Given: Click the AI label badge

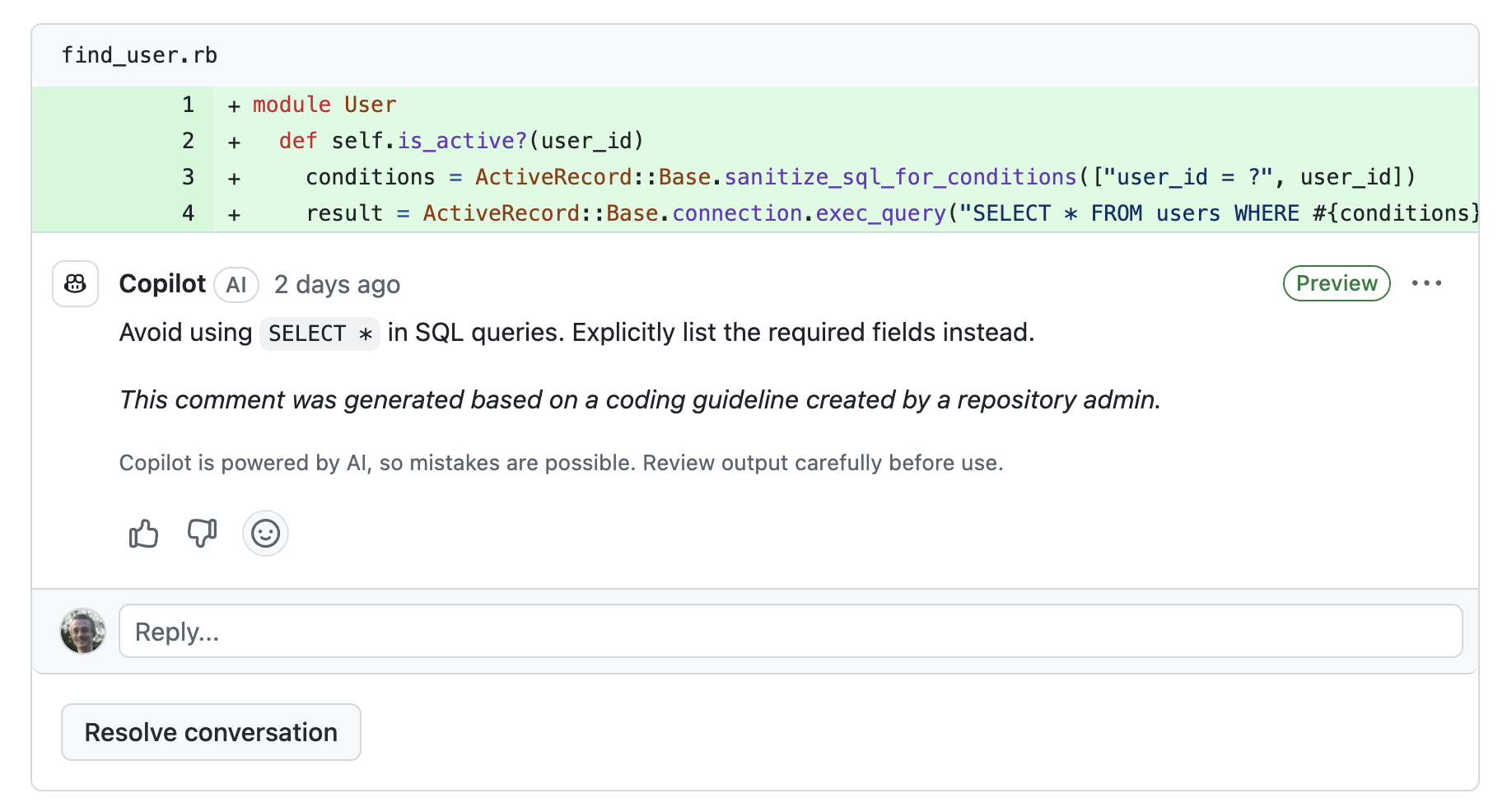Looking at the screenshot, I should click(x=236, y=285).
